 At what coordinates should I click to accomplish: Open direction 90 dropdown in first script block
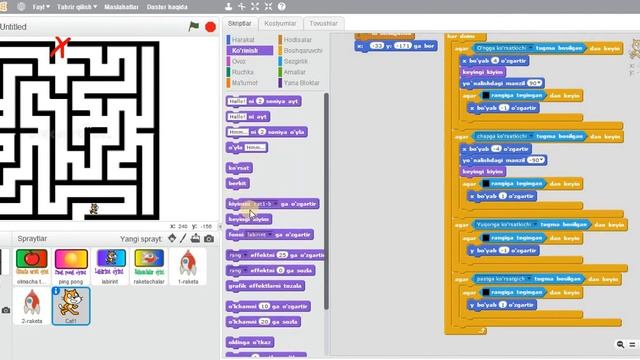tap(535, 83)
